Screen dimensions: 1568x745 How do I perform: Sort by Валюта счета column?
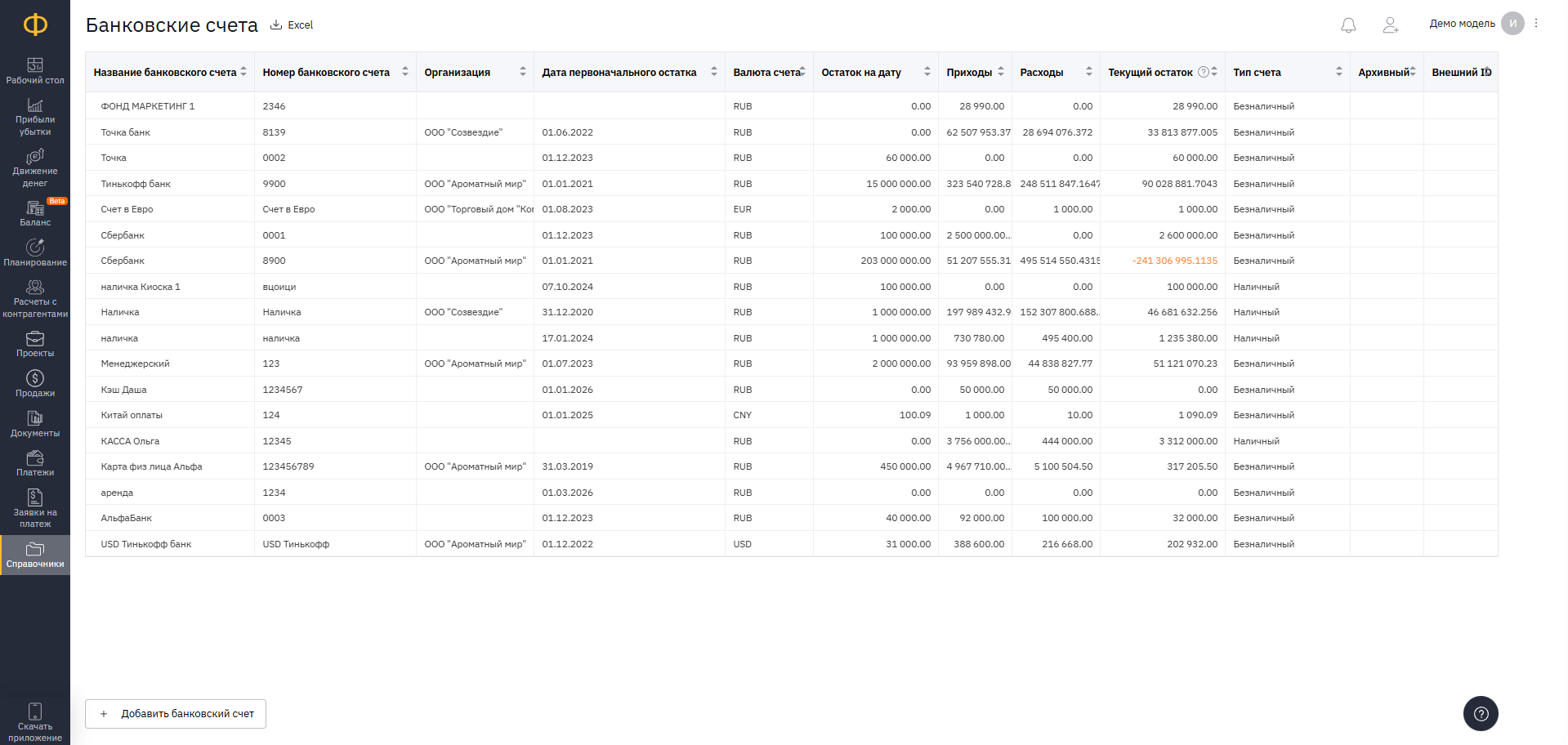click(802, 72)
